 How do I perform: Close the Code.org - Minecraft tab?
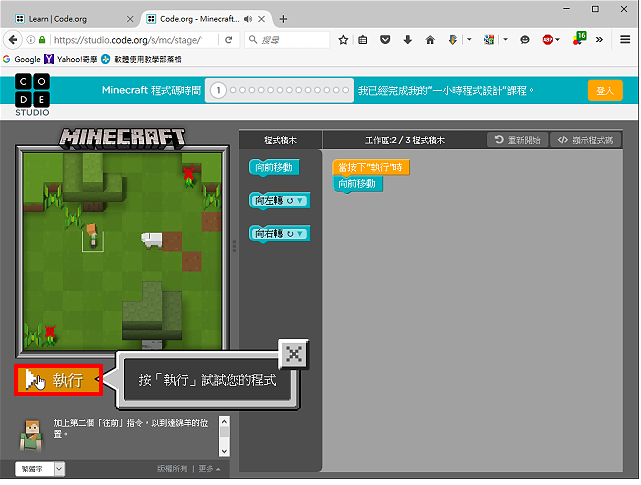click(x=262, y=19)
